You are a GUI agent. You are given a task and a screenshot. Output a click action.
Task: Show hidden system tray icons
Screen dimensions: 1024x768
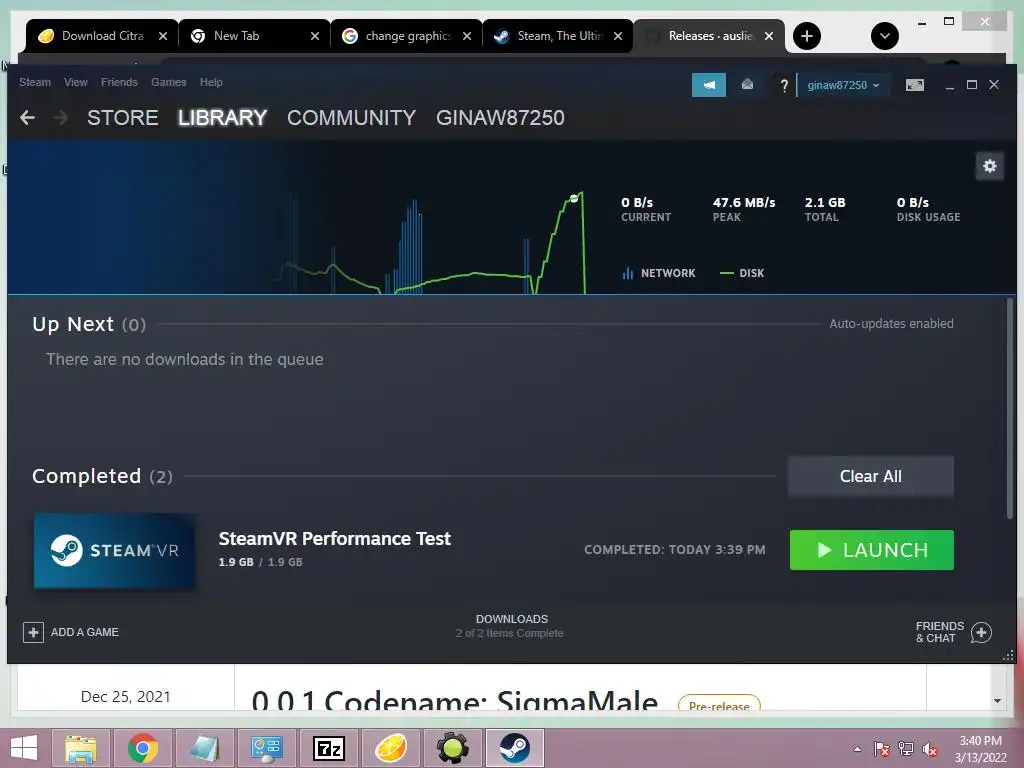(857, 749)
